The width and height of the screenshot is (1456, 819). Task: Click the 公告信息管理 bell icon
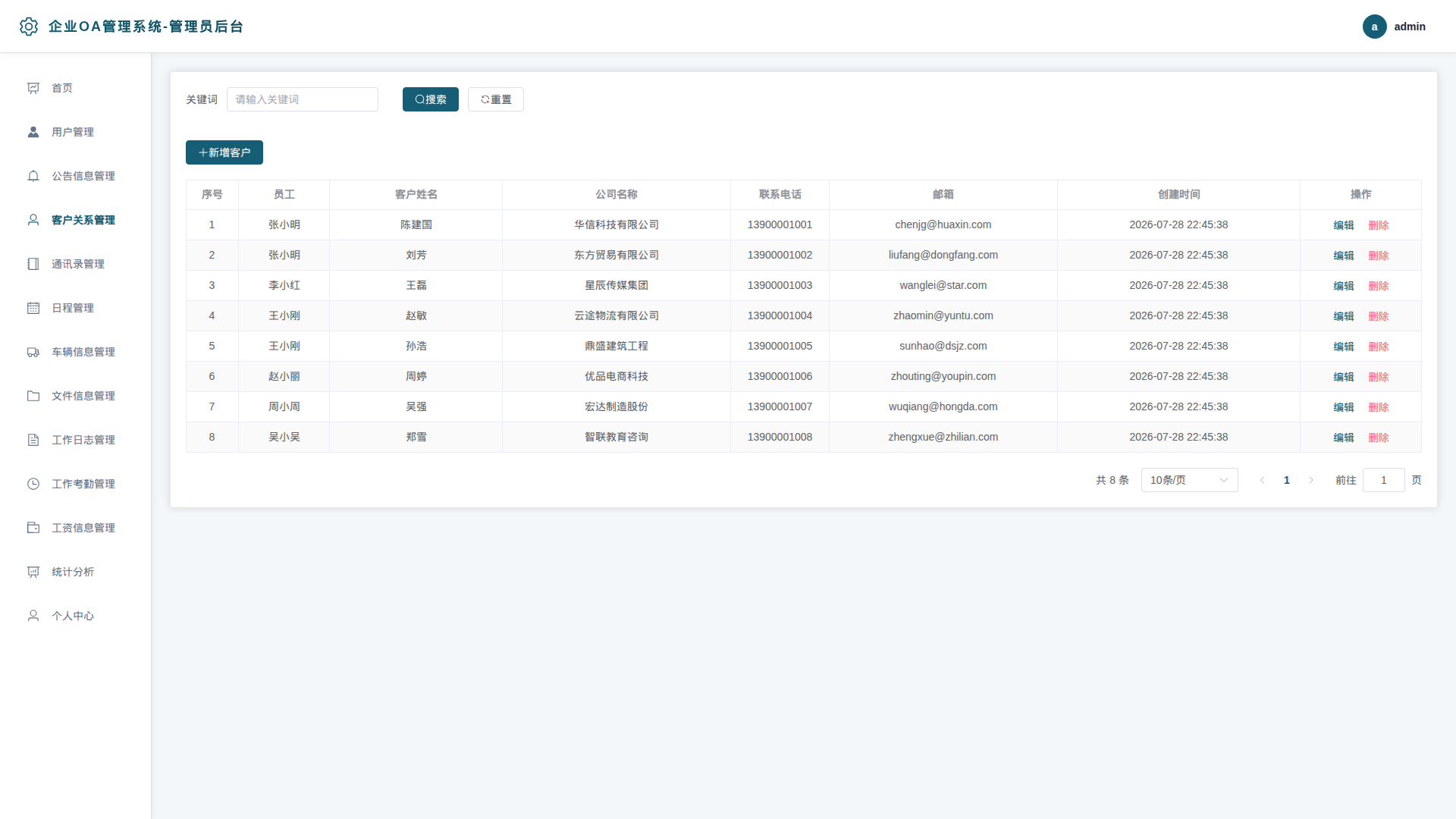click(x=33, y=176)
